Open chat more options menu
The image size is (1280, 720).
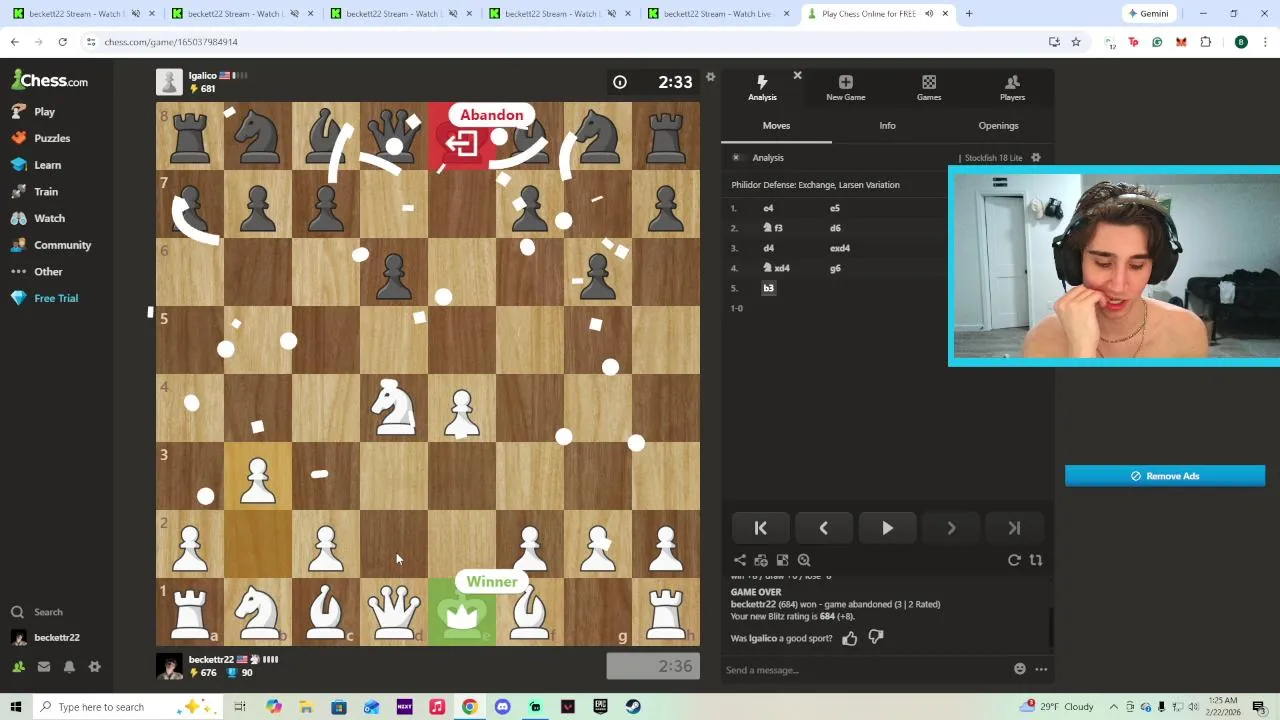1041,669
